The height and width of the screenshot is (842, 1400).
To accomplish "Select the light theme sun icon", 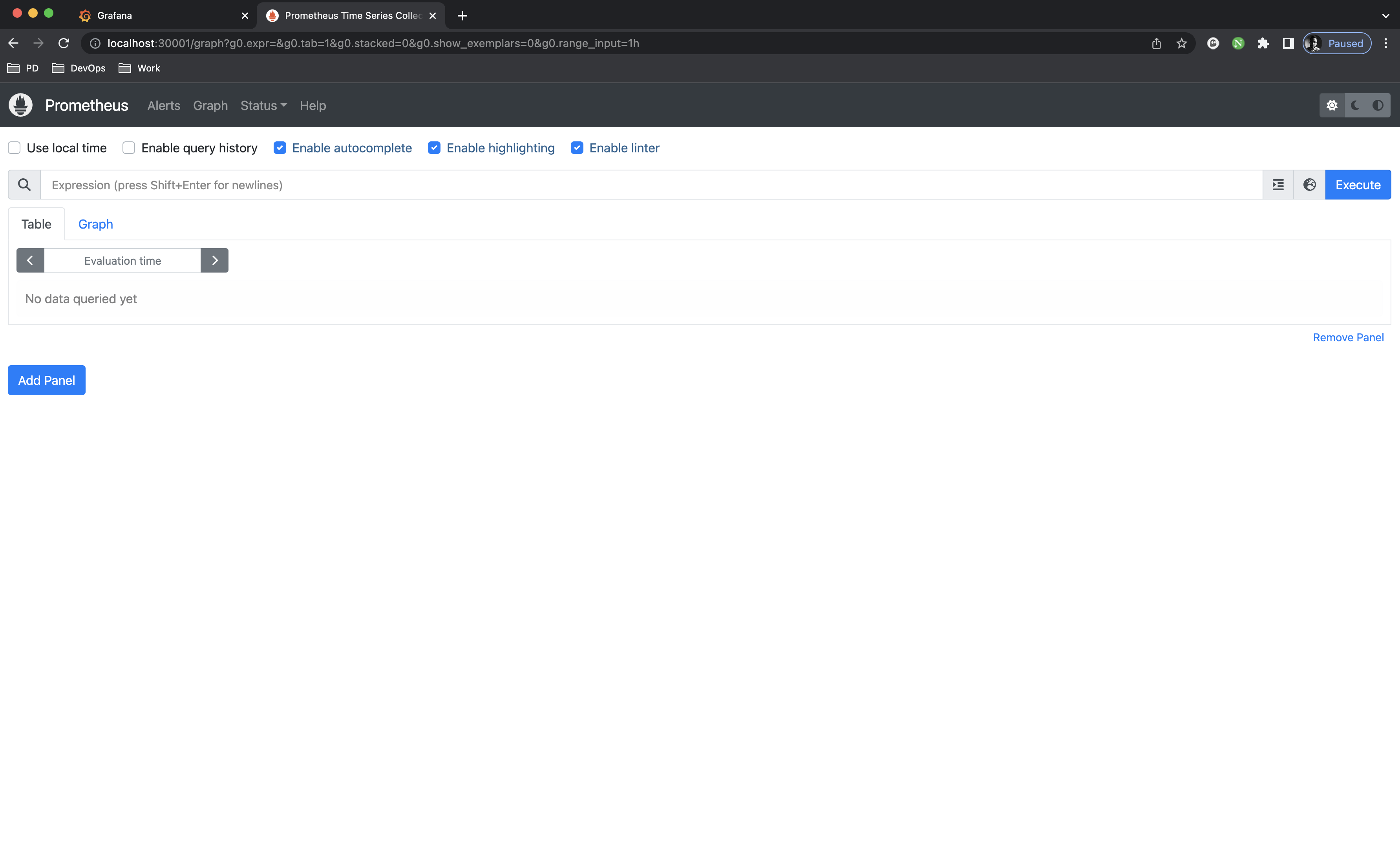I will (x=1331, y=106).
